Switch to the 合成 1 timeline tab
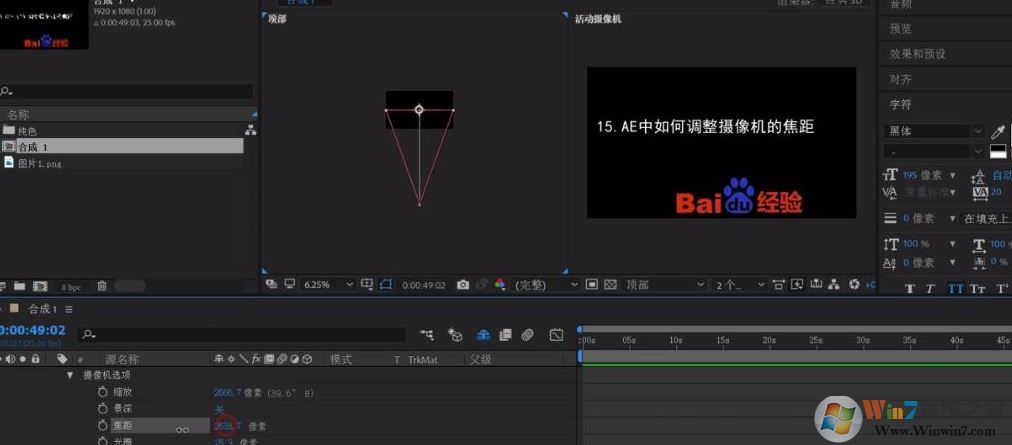 point(42,309)
